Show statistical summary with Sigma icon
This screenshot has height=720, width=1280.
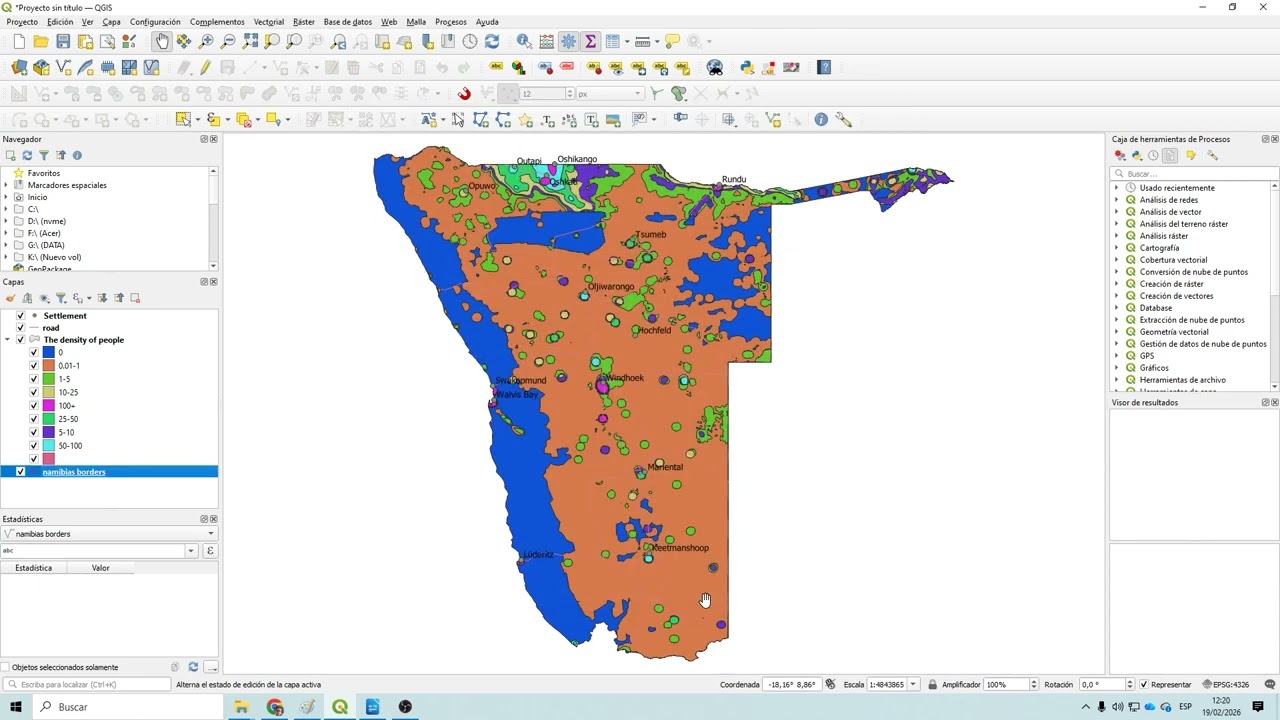click(x=590, y=41)
